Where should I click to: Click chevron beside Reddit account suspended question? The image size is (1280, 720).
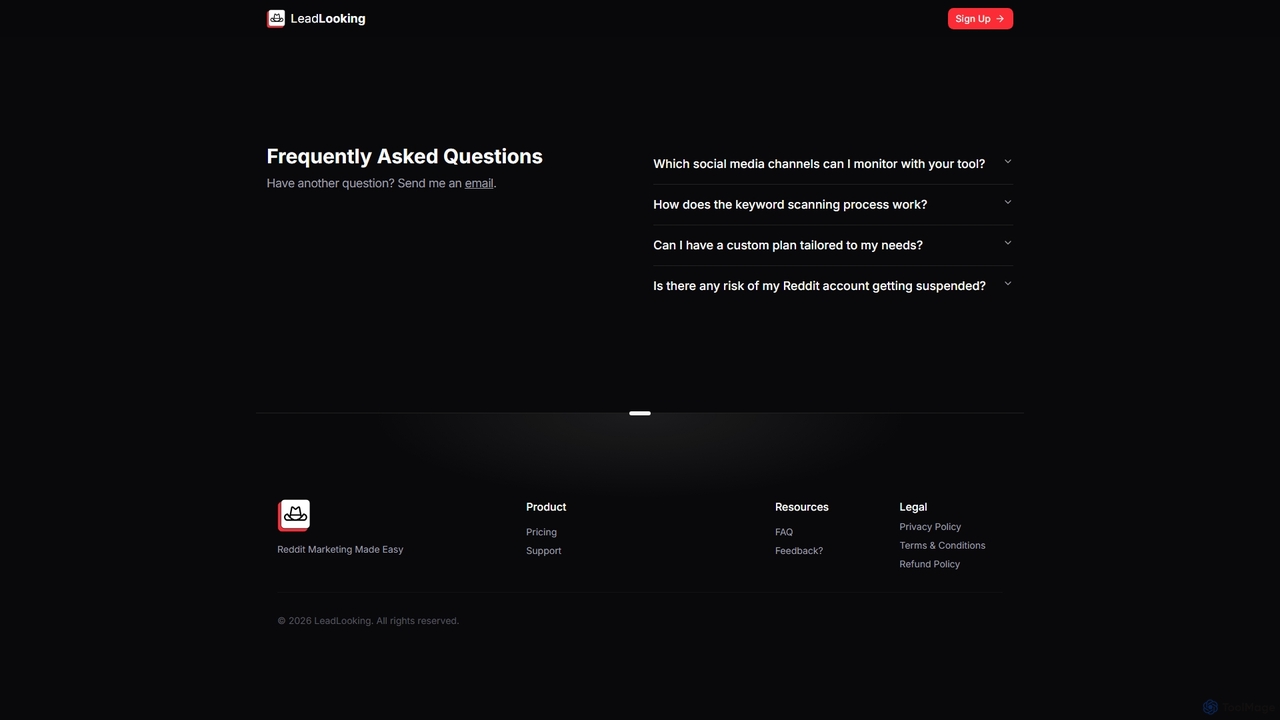(x=1008, y=284)
